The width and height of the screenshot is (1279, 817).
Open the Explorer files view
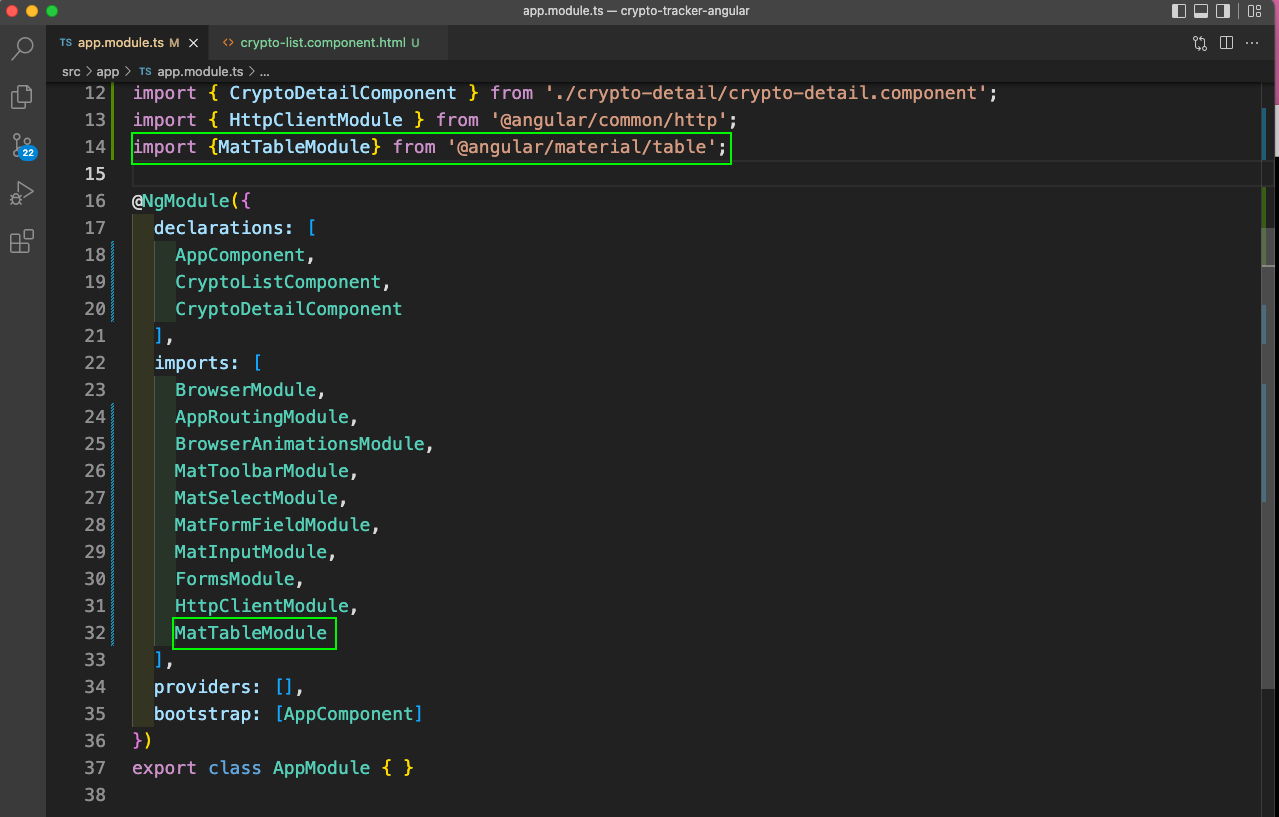click(22, 96)
